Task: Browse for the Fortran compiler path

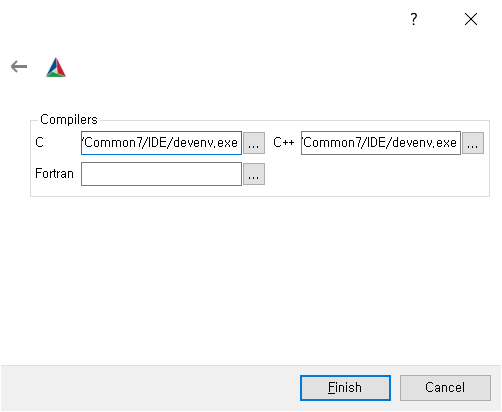Action: [254, 174]
